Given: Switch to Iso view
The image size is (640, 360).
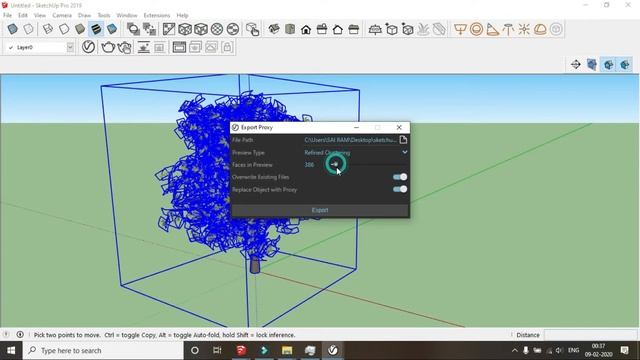Looking at the screenshot, I should pos(274,29).
